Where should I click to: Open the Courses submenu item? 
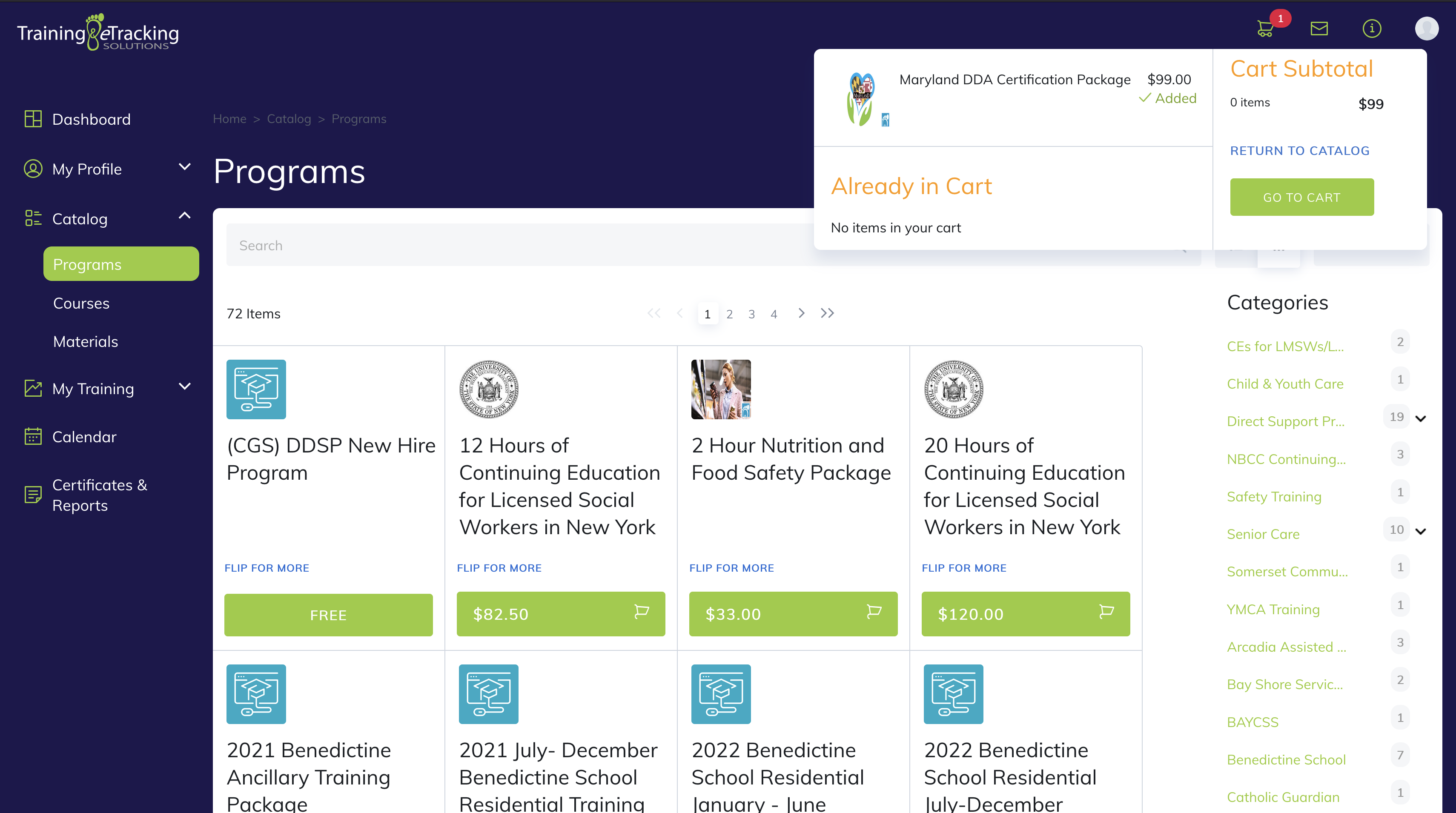click(81, 303)
